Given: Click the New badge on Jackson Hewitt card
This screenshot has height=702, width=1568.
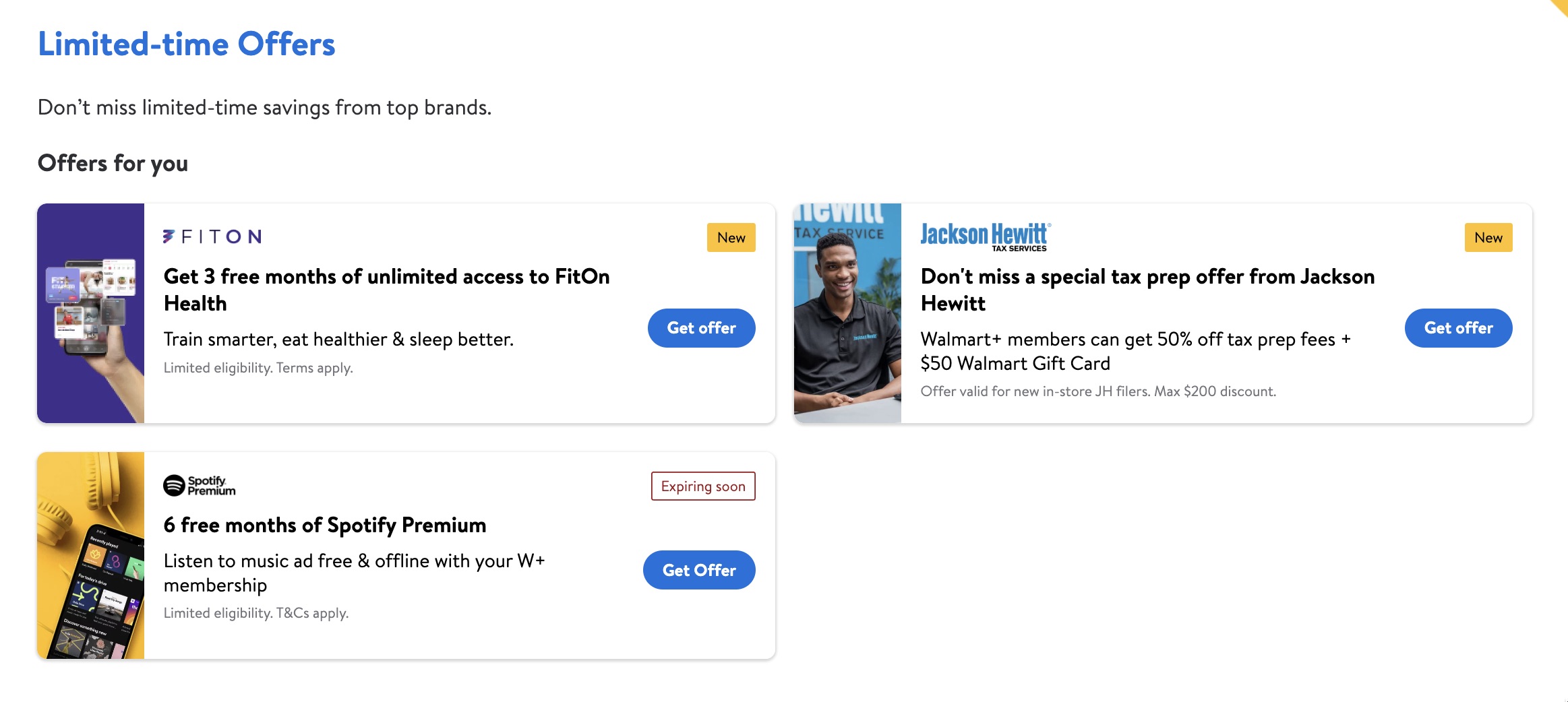Looking at the screenshot, I should click(x=1488, y=238).
